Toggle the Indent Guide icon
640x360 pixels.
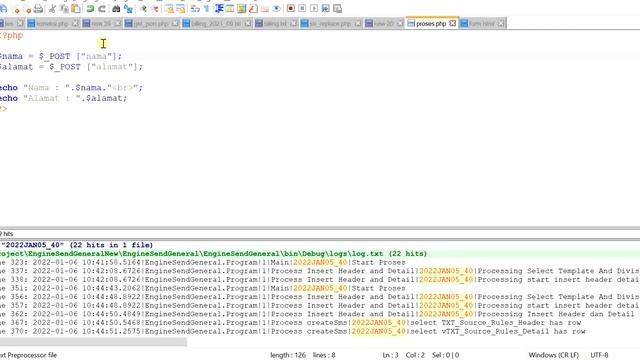[219, 9]
